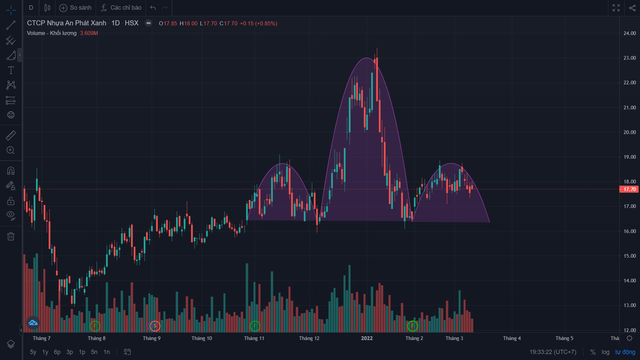
Task: Open the candlestick chart type selector
Action: click(47, 8)
